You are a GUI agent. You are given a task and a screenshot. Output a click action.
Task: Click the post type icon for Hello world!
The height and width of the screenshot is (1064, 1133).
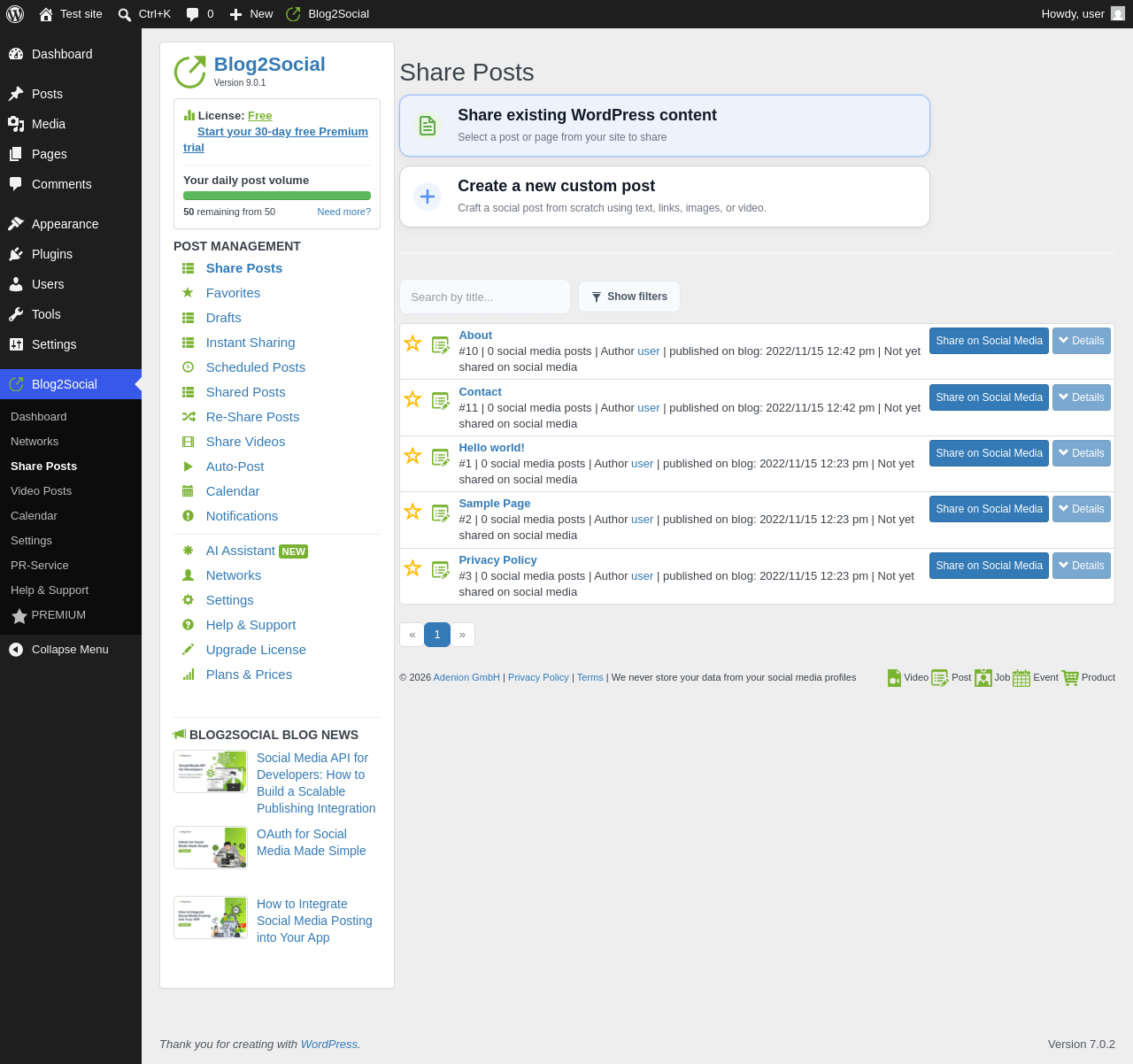[x=441, y=458]
